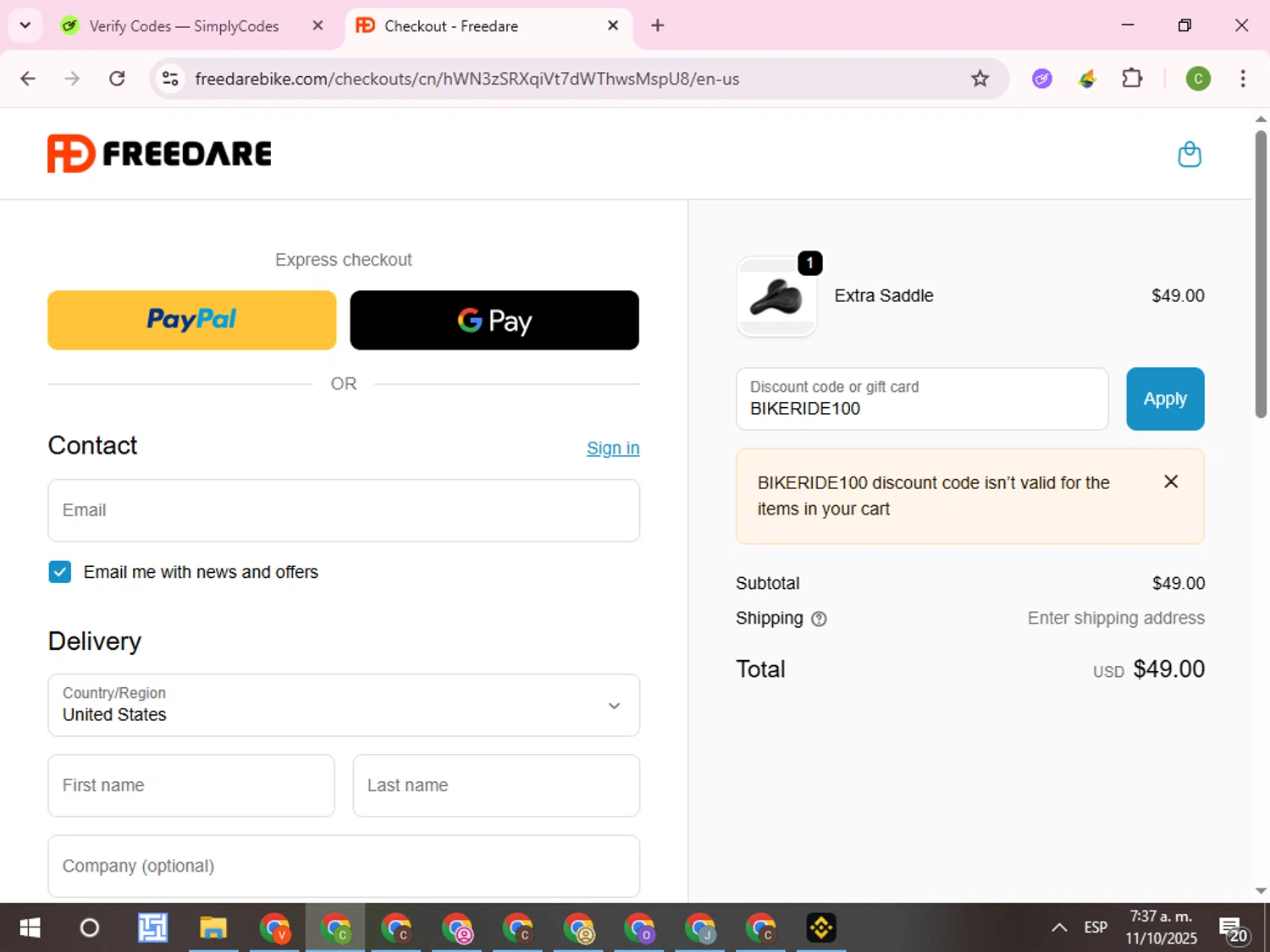Open Chrome with orange V profile badge

pos(274,928)
